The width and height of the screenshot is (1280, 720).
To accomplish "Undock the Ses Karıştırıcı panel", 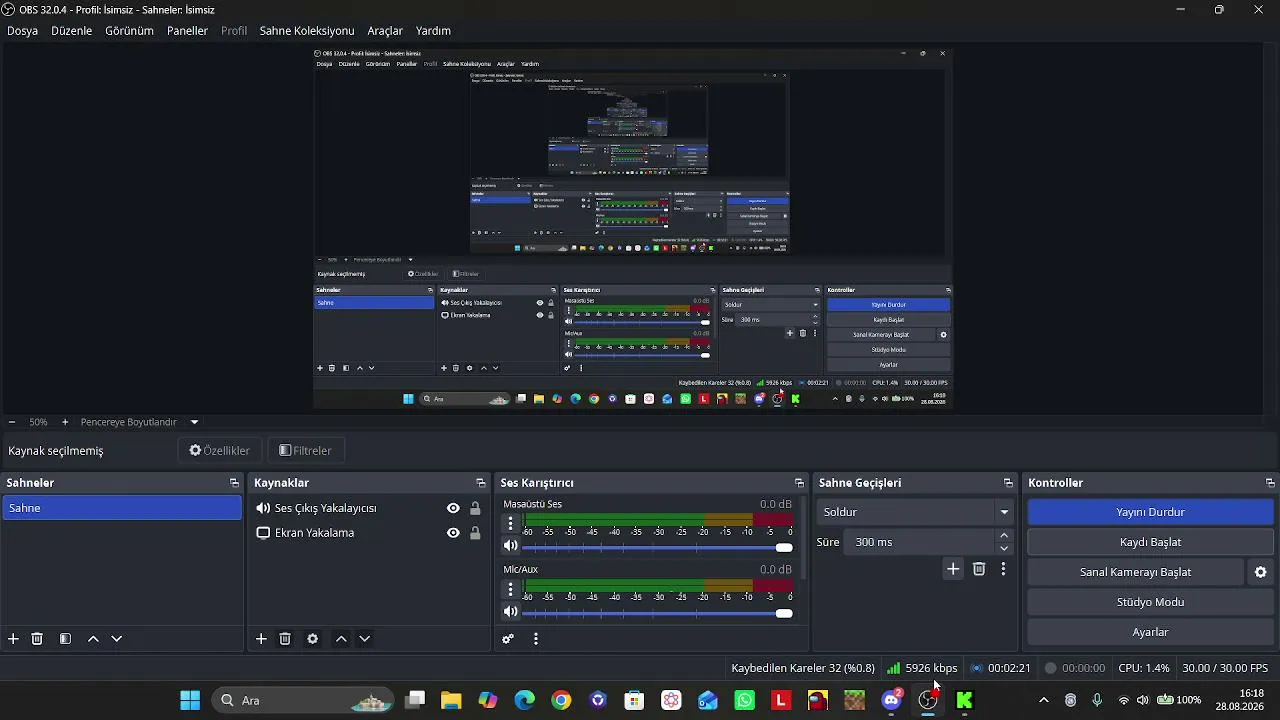I will [799, 483].
